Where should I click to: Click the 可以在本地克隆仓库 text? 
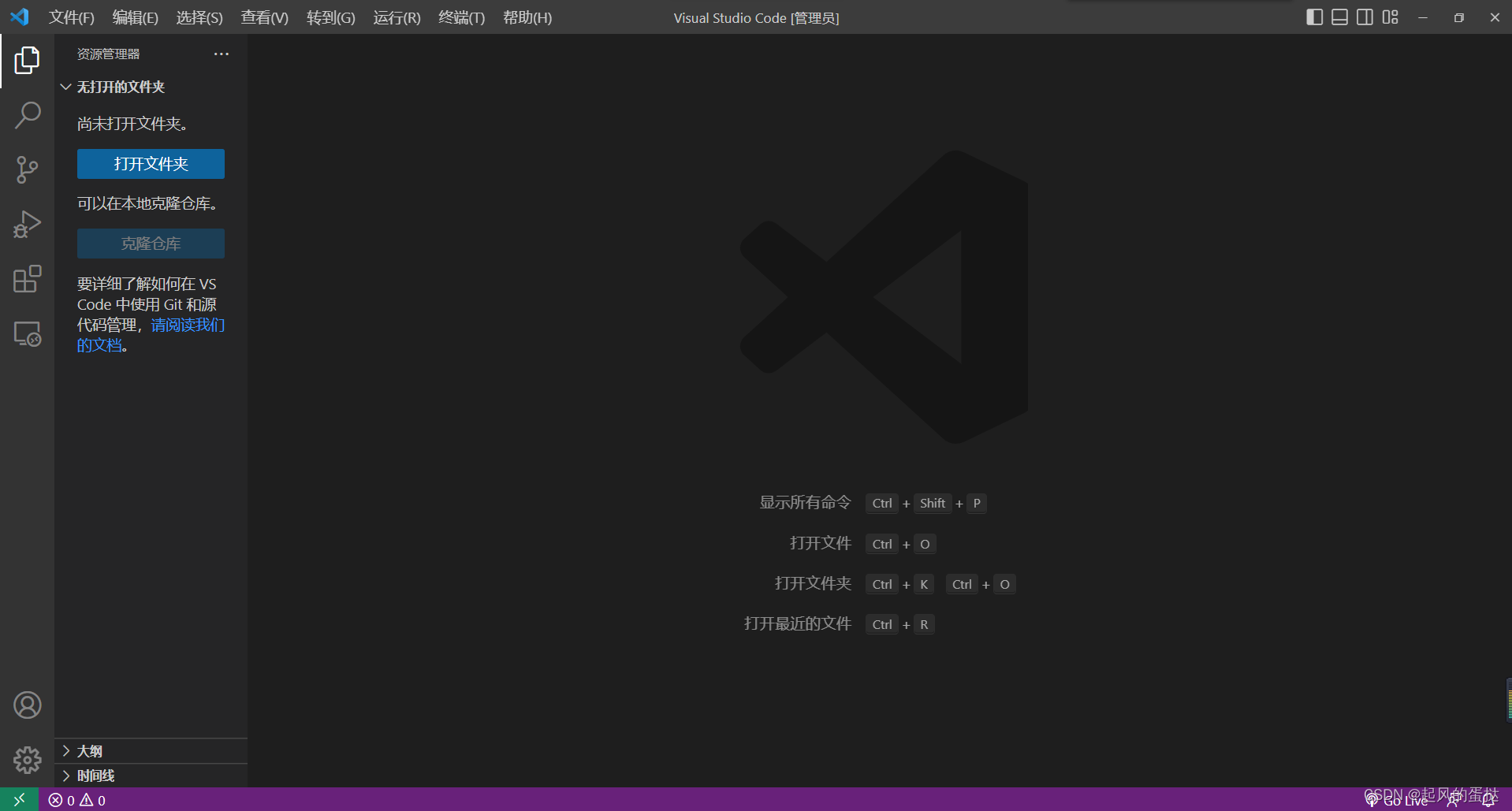pyautogui.click(x=147, y=203)
